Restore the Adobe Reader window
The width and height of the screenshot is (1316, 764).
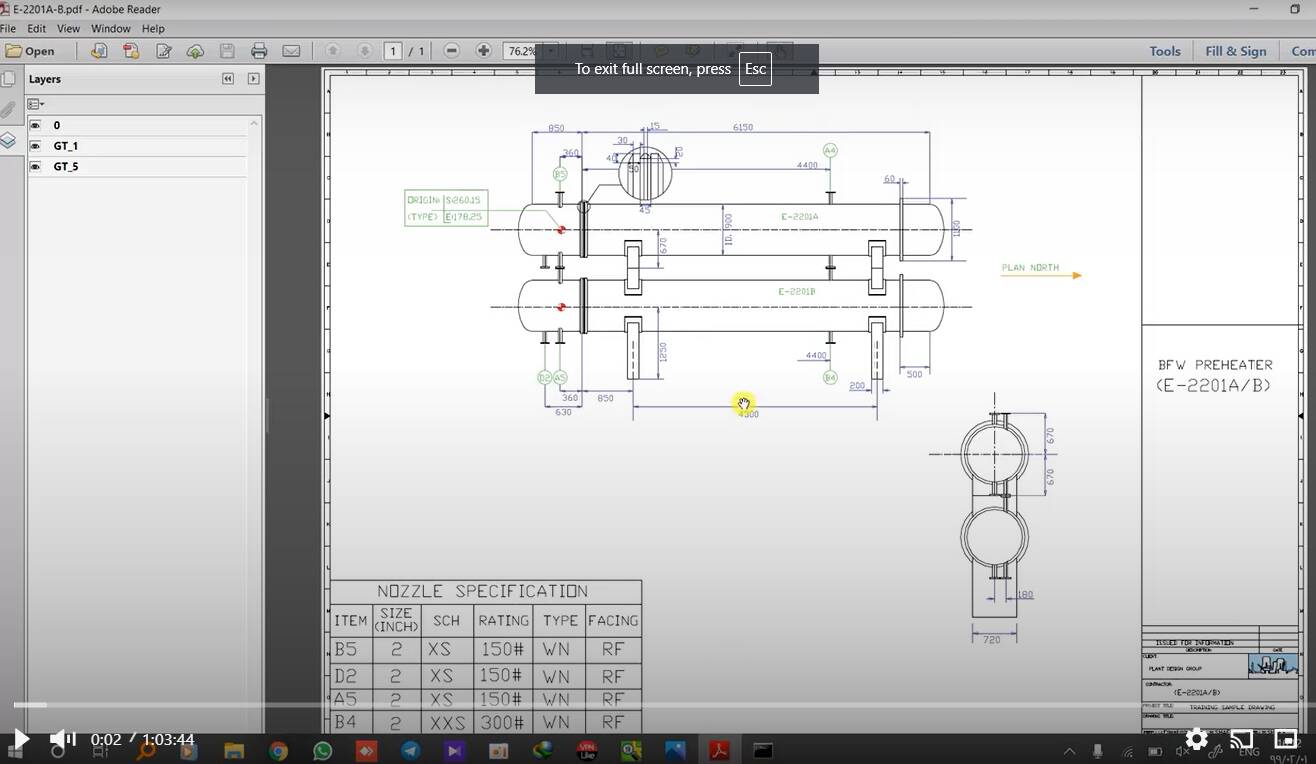(x=1296, y=9)
